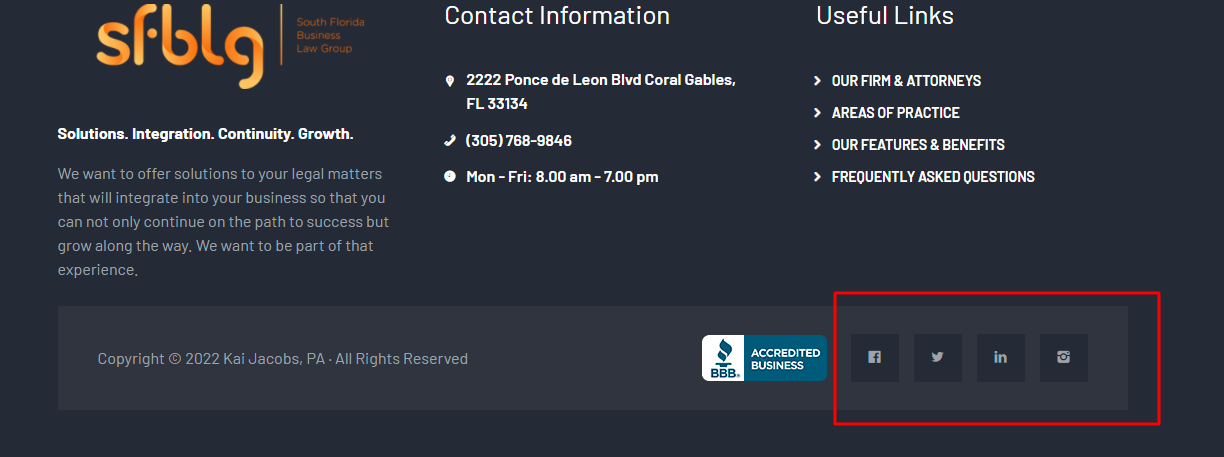Call the (305) 768-9846 phone number
The image size is (1224, 457).
[519, 141]
